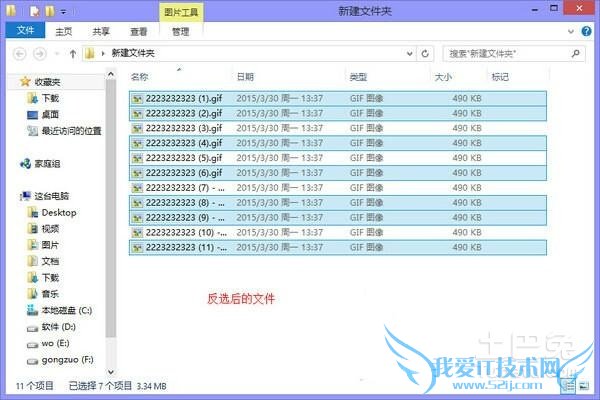The height and width of the screenshot is (400, 600).
Task: Sort by the 标记 column header
Action: [500, 77]
